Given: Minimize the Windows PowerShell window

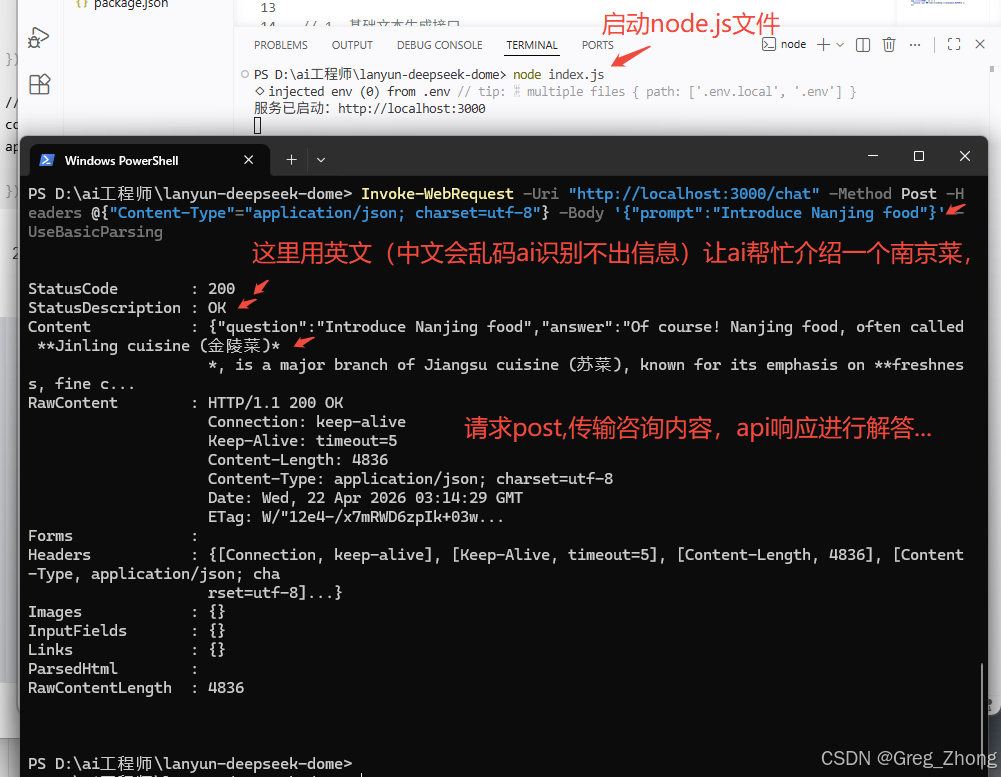Looking at the screenshot, I should click(873, 156).
